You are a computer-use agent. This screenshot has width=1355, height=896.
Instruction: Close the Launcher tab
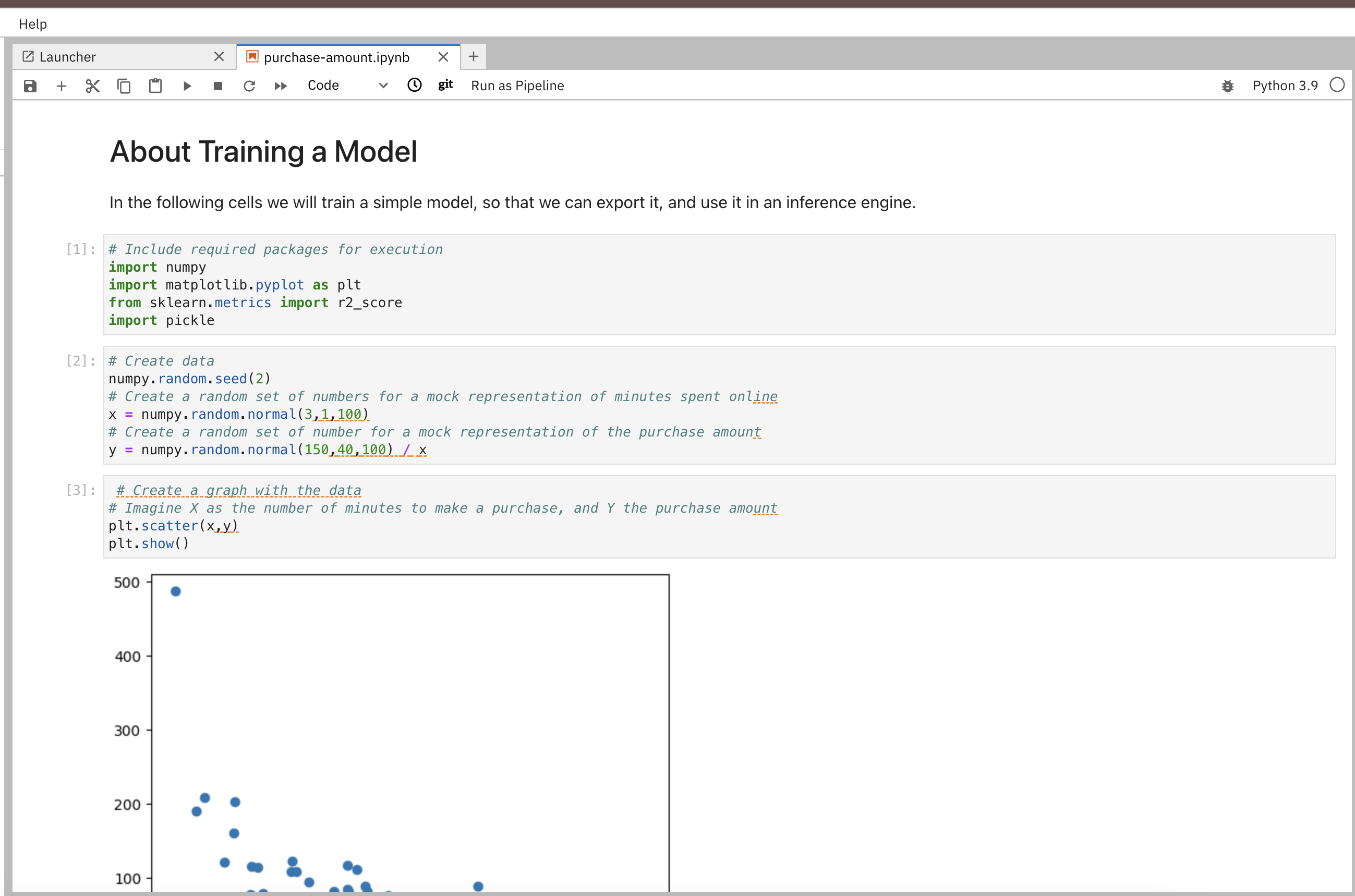click(219, 56)
